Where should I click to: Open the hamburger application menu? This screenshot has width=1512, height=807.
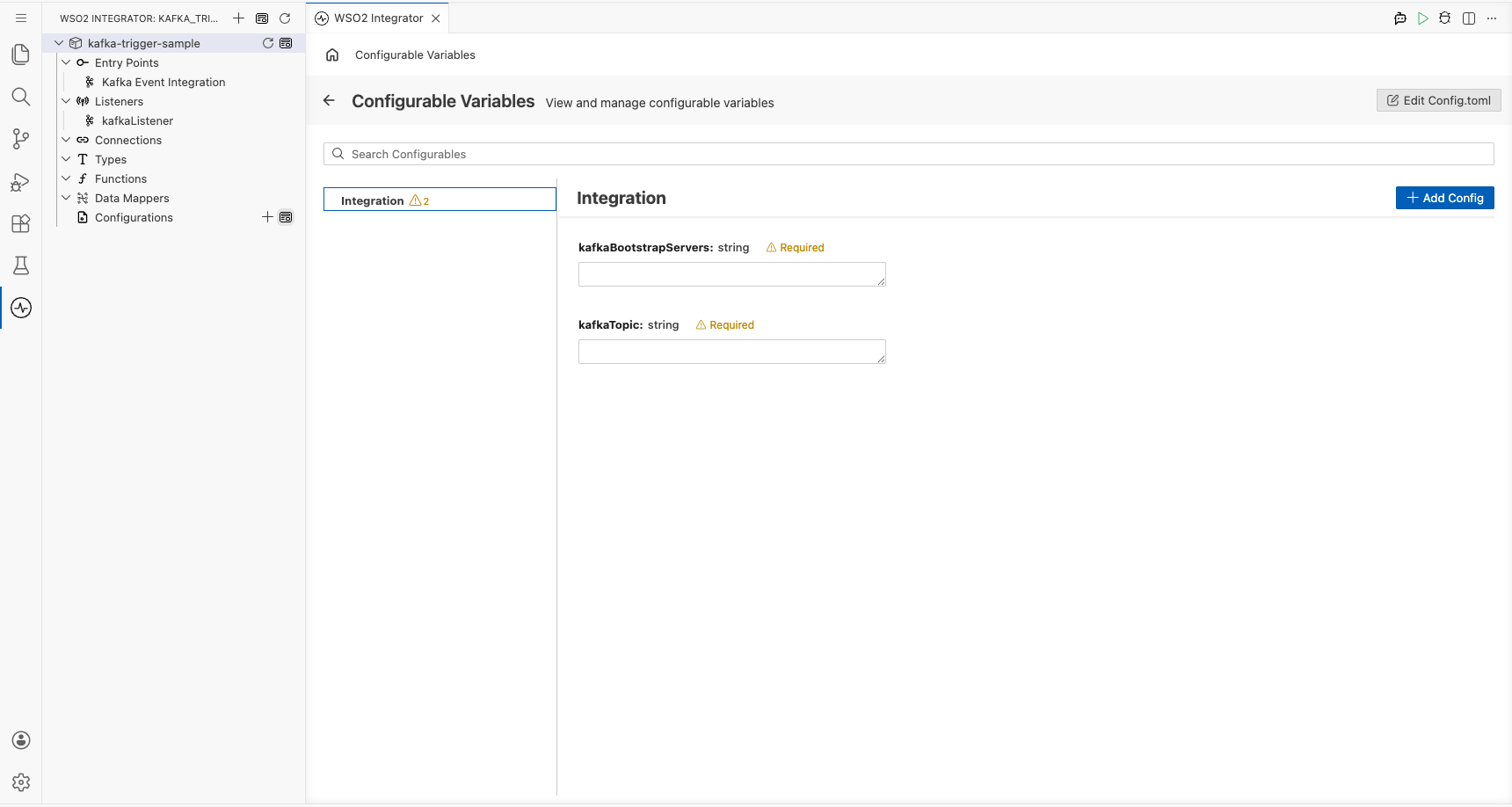(21, 18)
